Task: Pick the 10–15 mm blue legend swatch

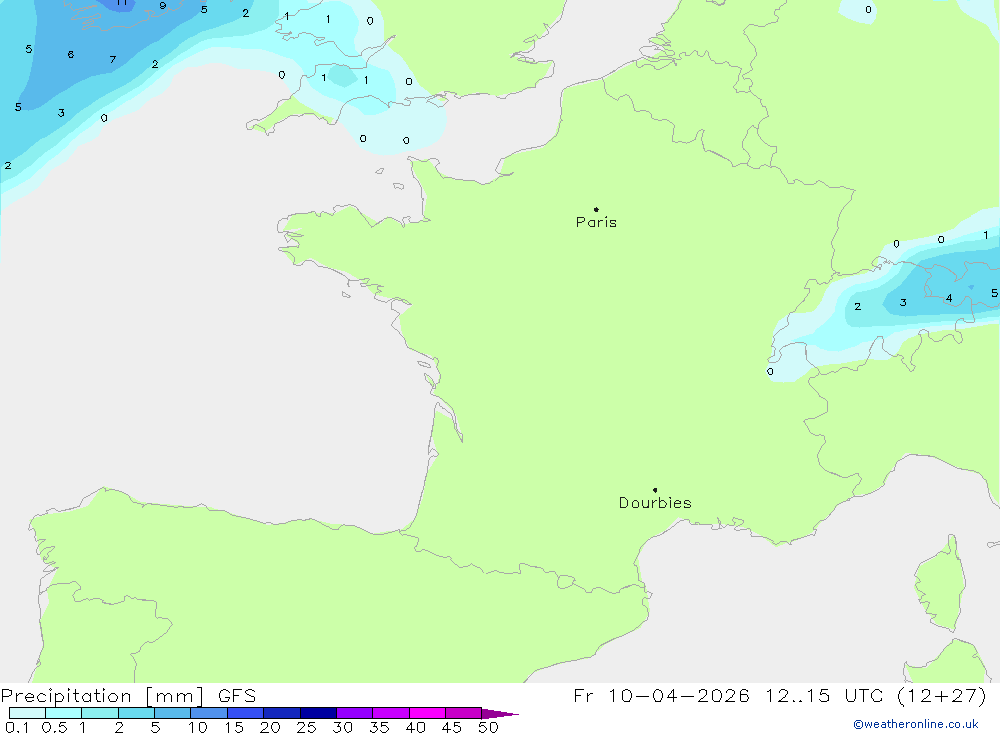Action: (209, 713)
